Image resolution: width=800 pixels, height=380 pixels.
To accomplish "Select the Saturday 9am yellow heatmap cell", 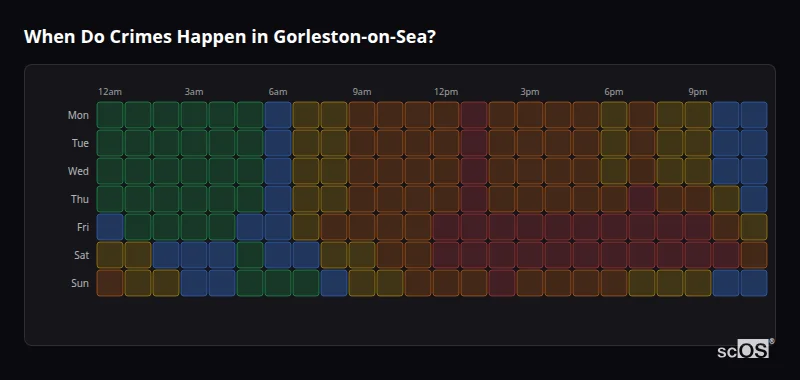I will click(x=362, y=255).
